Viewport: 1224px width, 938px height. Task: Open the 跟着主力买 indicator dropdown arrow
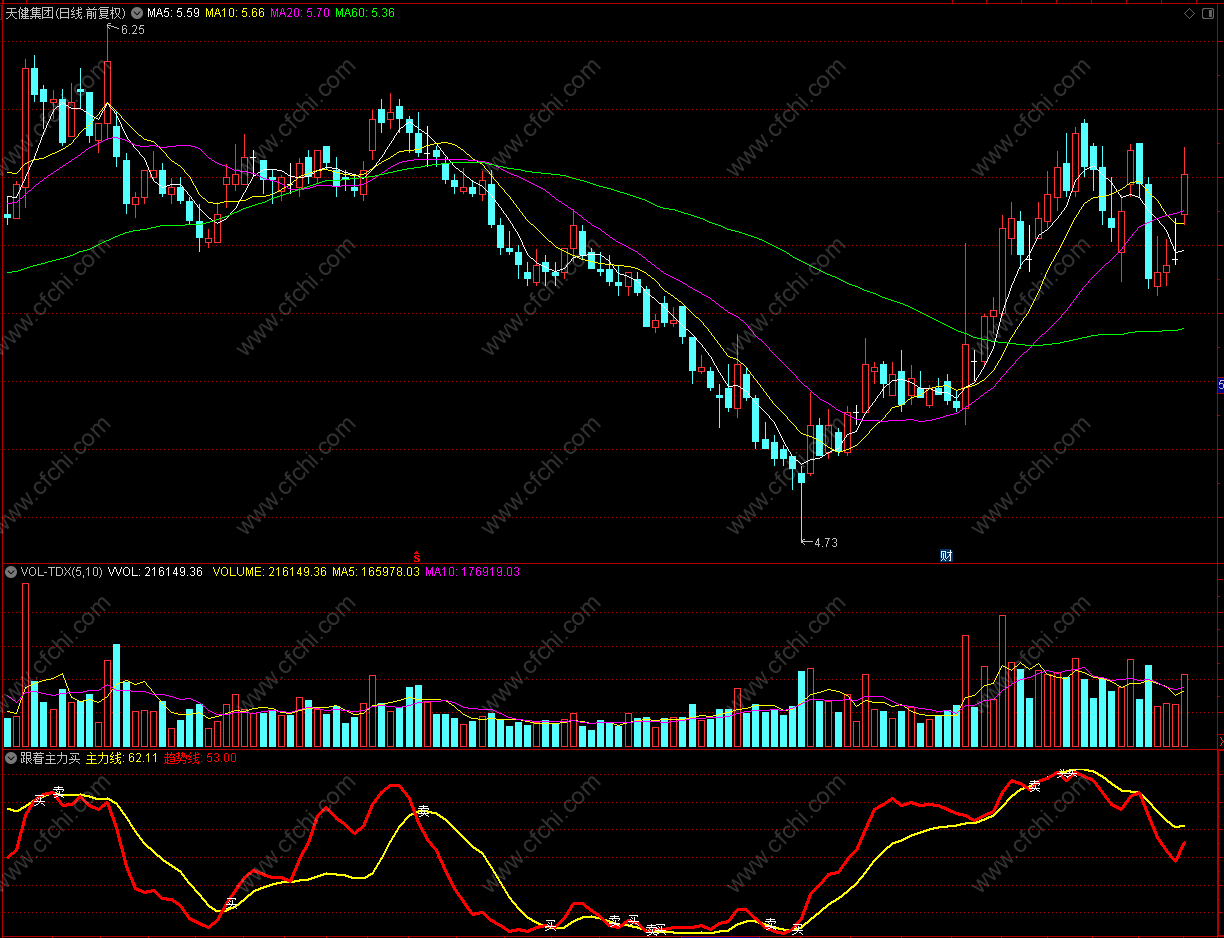coord(11,758)
